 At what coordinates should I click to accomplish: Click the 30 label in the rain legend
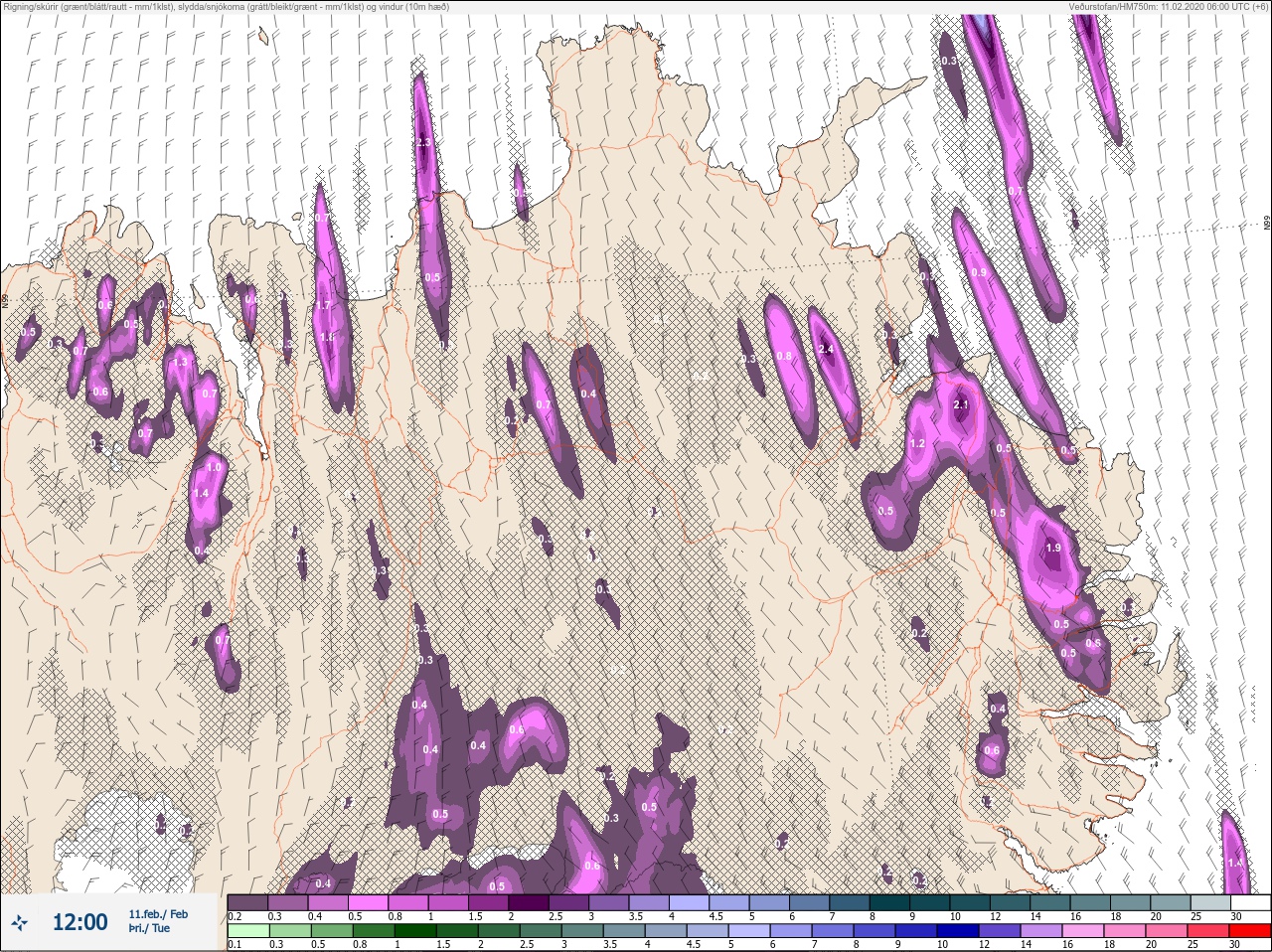tap(1236, 945)
